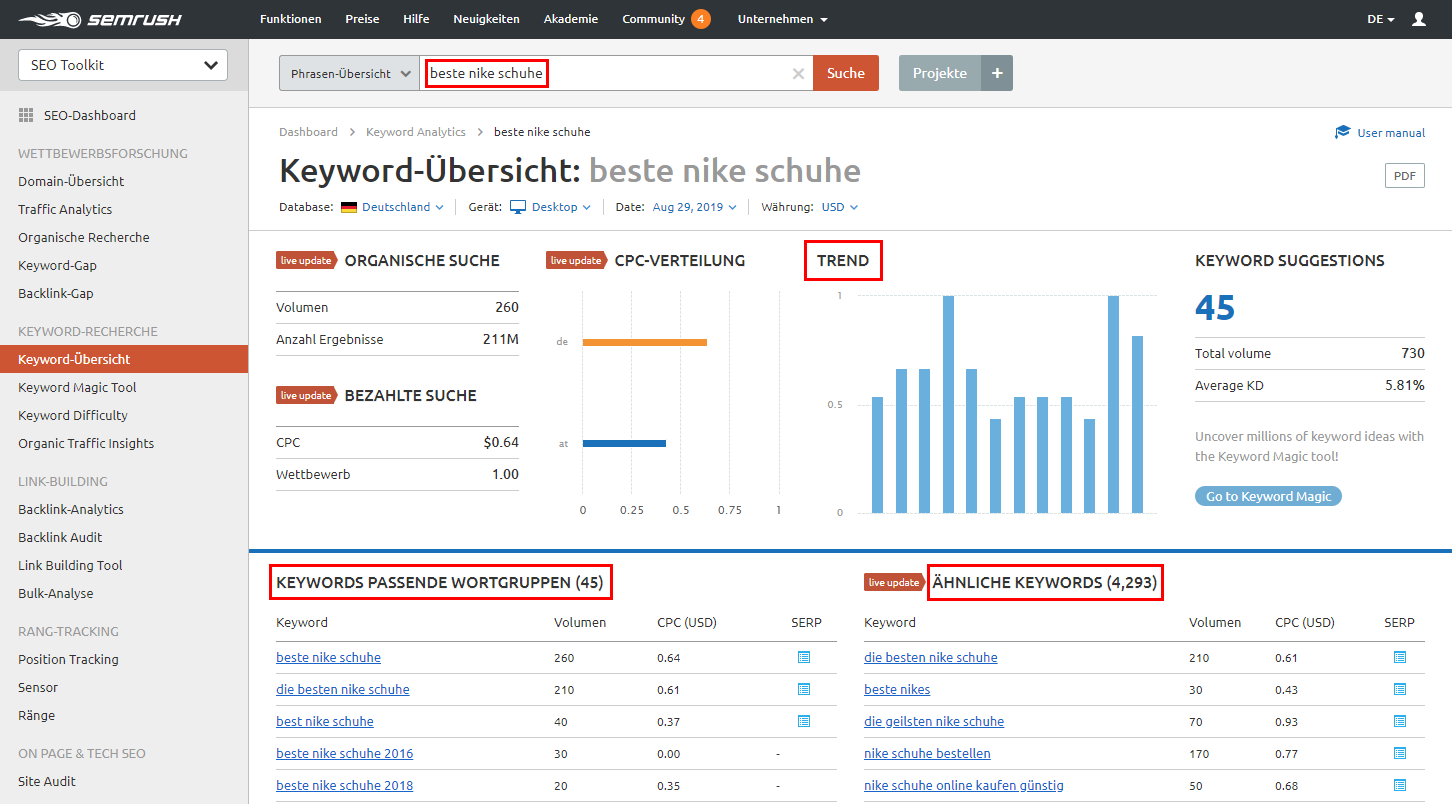Click the German flag icon

(x=349, y=207)
